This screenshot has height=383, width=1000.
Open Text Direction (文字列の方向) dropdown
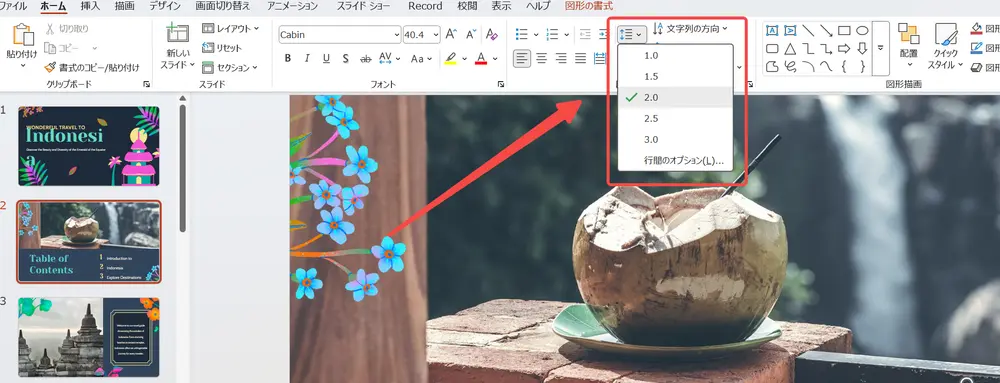click(690, 29)
